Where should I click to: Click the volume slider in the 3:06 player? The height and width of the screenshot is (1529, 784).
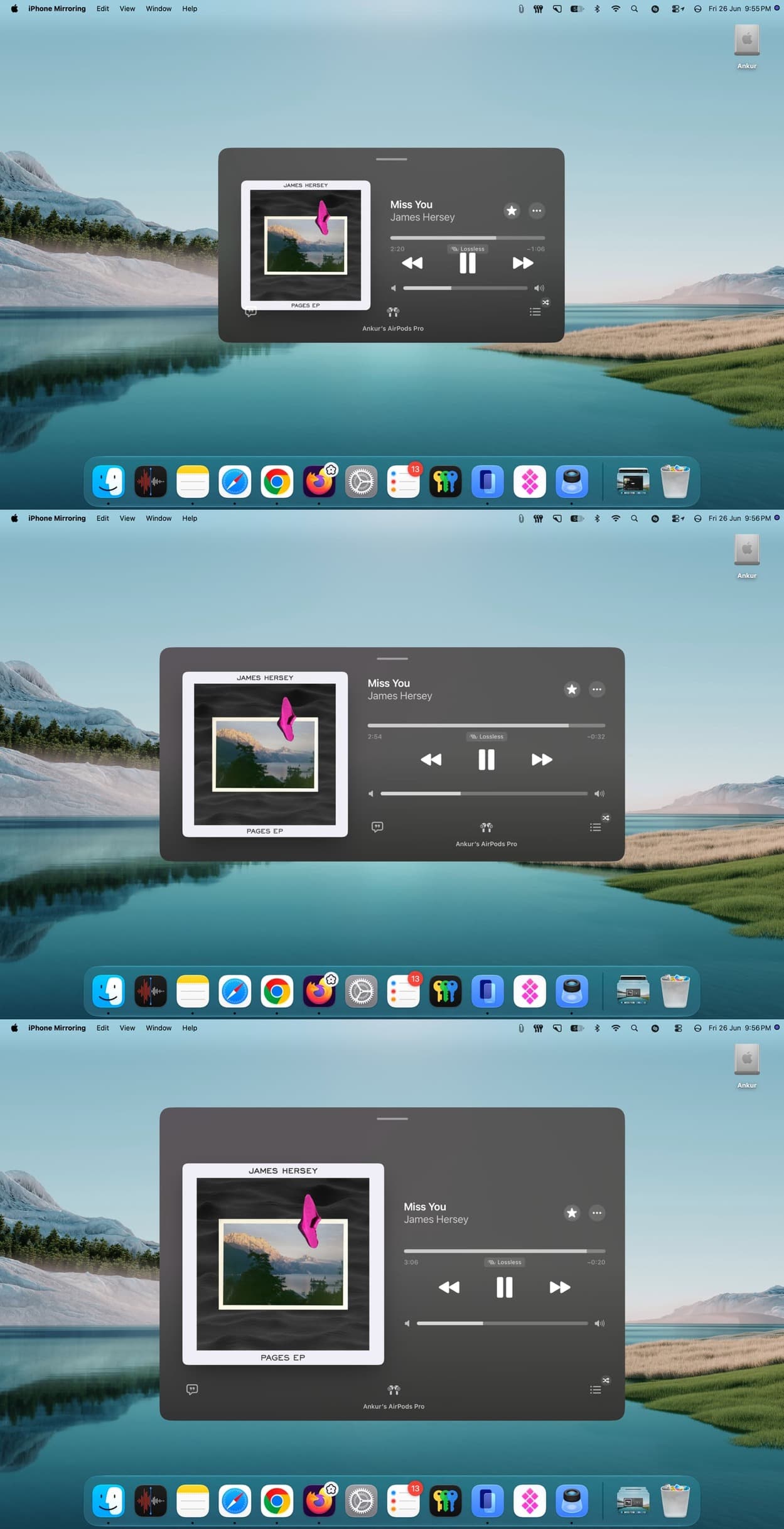coord(502,1323)
